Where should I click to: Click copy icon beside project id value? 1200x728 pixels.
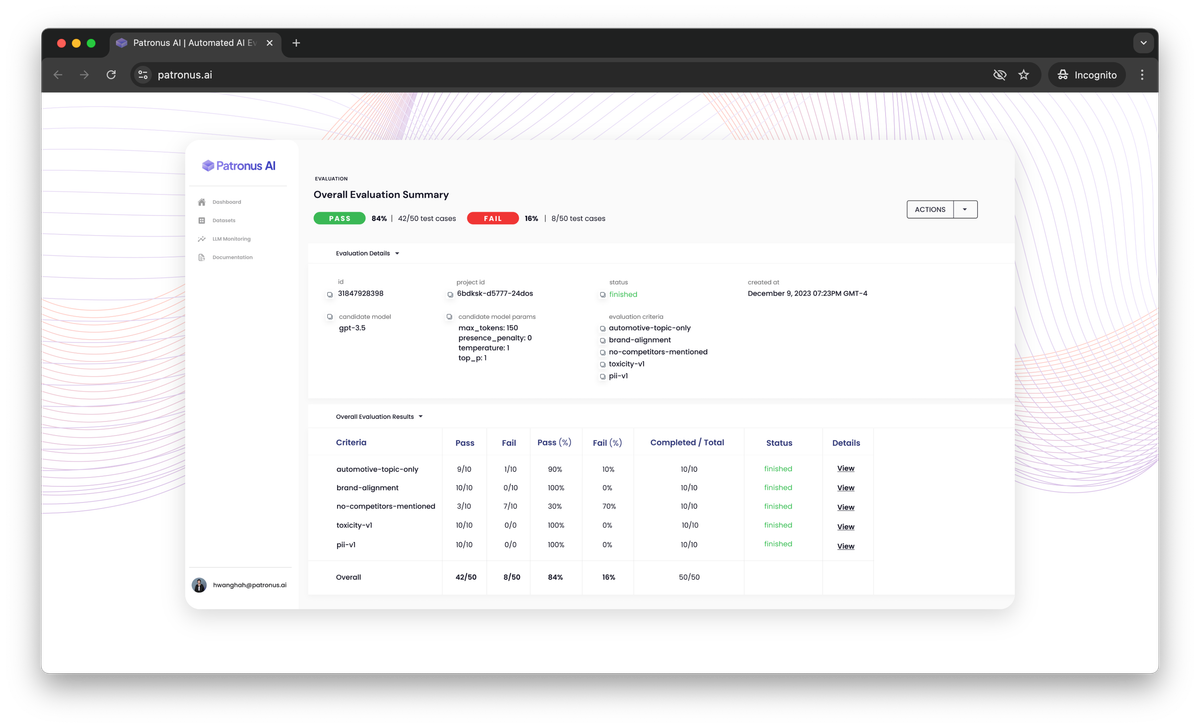pyautogui.click(x=450, y=295)
